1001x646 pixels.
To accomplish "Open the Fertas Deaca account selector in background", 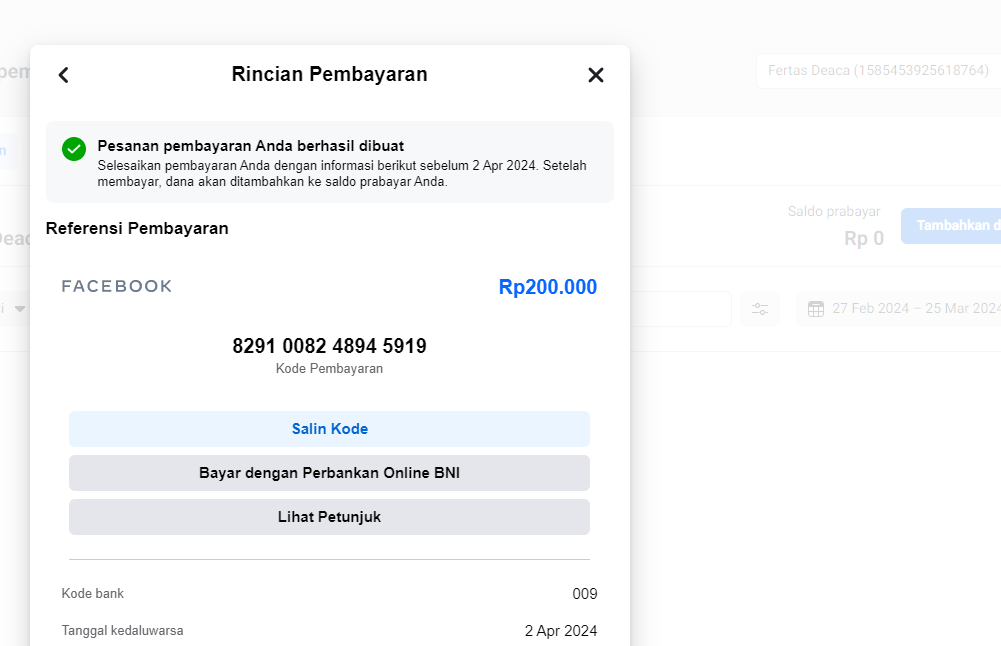I will 878,70.
